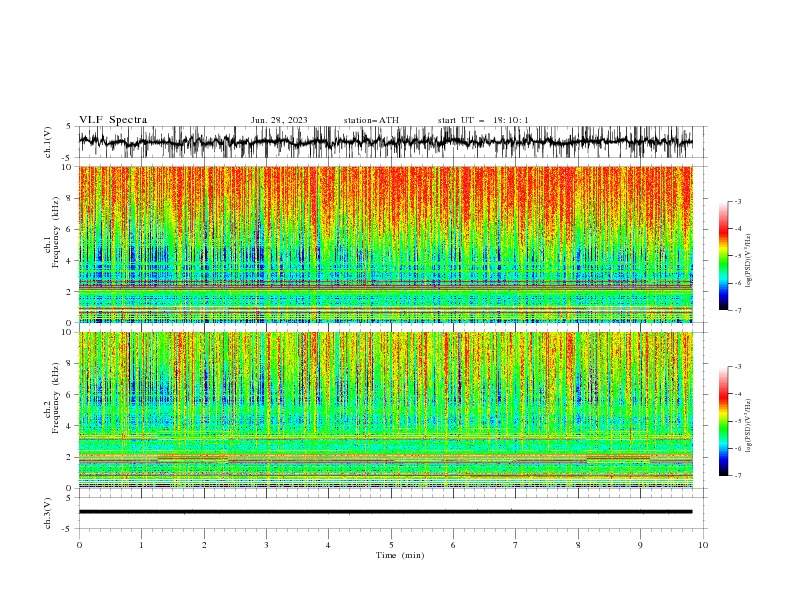The width and height of the screenshot is (792, 612).
Task: Click time axis tick label '9'
Action: pyautogui.click(x=640, y=545)
